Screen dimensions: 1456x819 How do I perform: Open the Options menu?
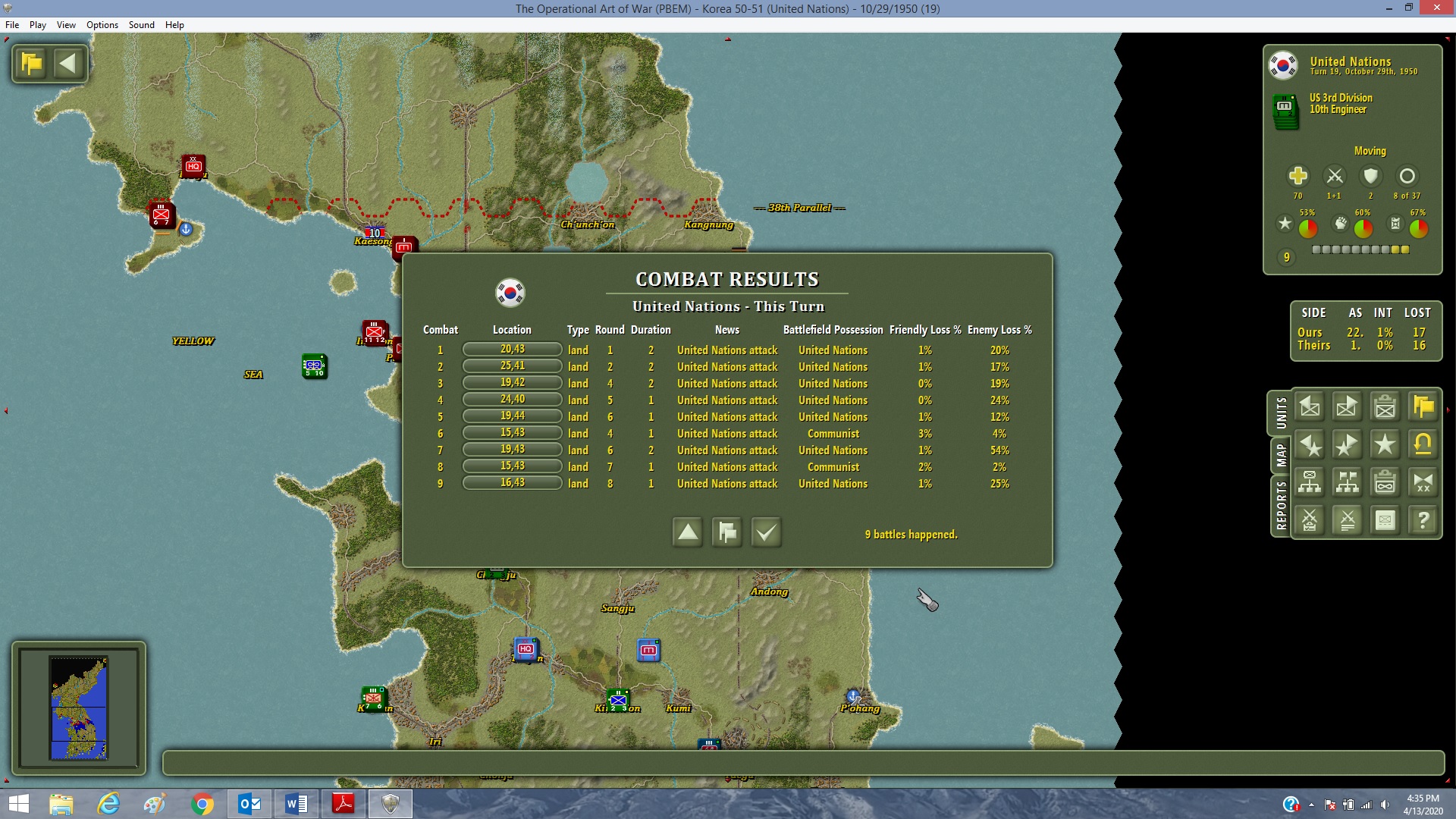102,25
